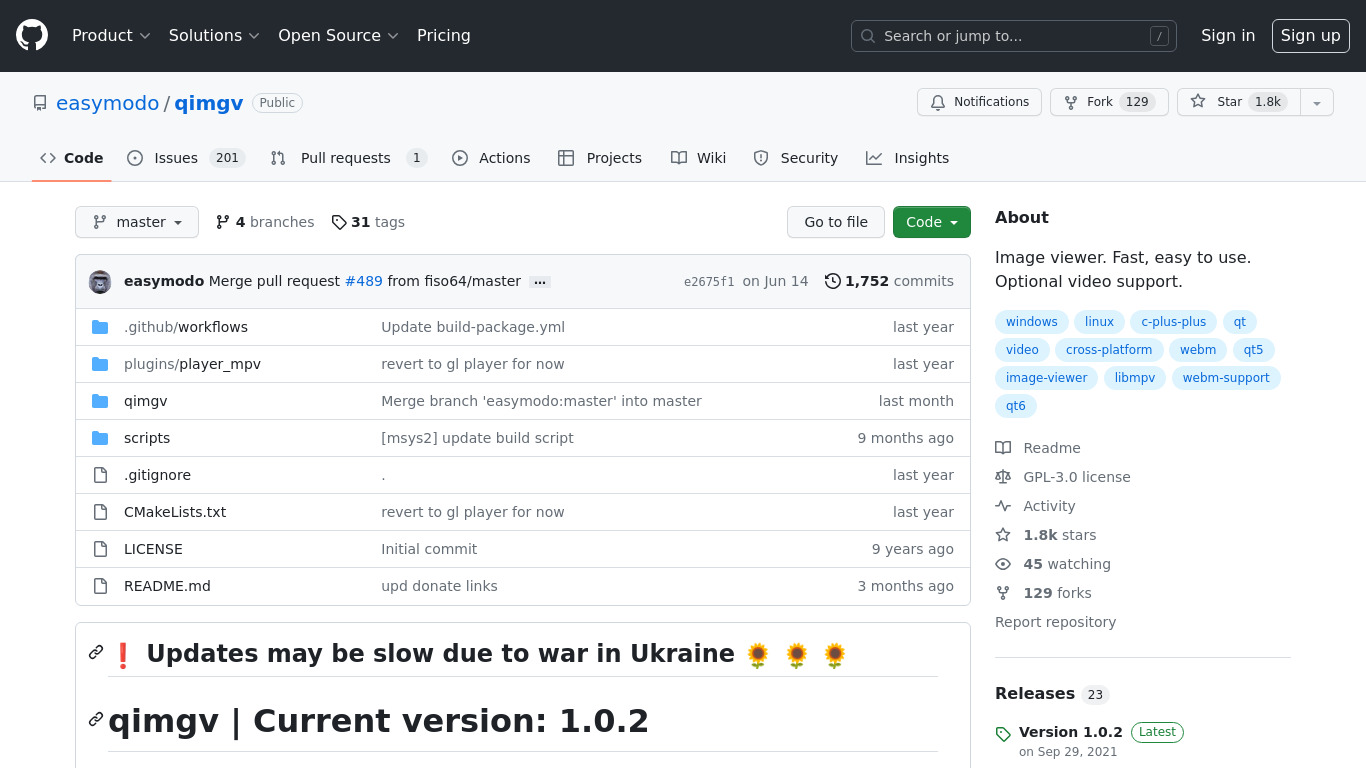Click the history clock icon by commits
This screenshot has width=1366, height=768.
pyautogui.click(x=832, y=281)
